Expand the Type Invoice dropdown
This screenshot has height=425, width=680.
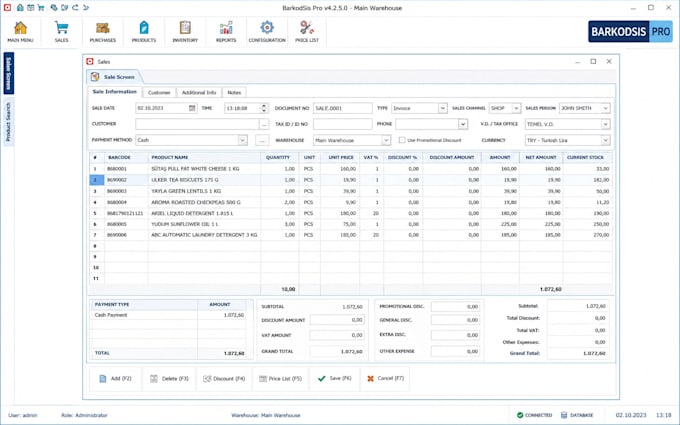click(x=442, y=108)
